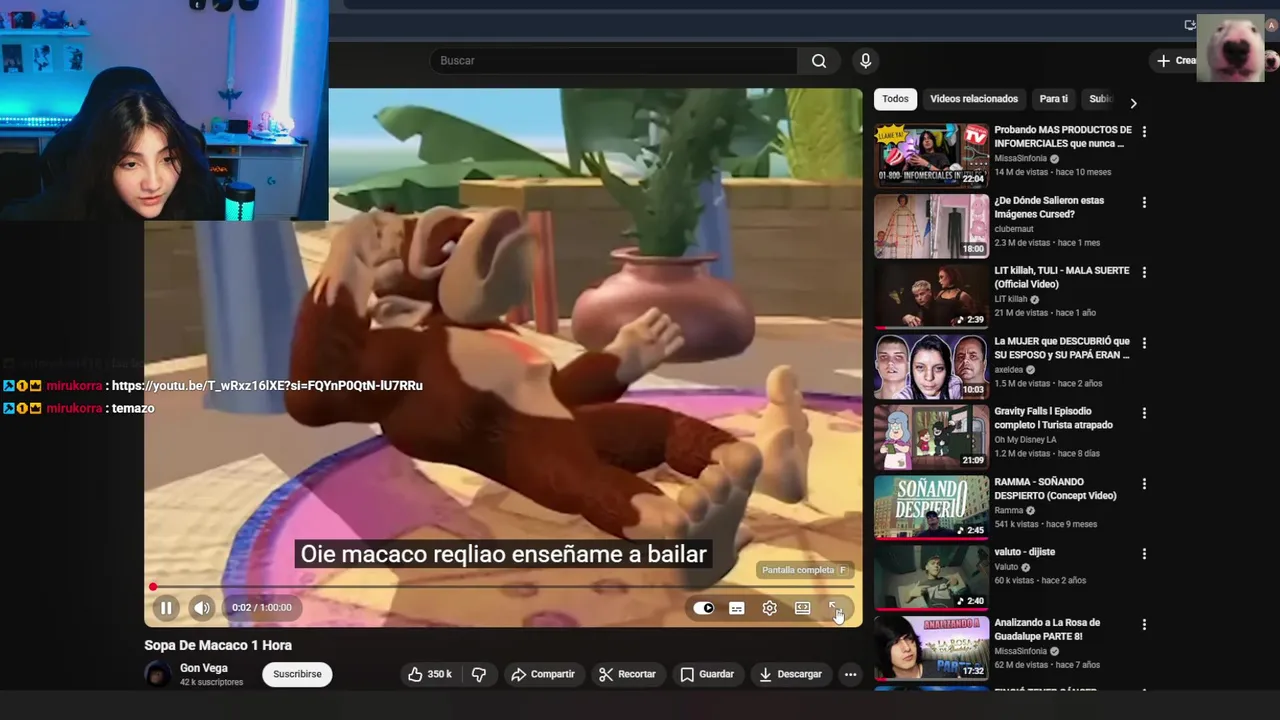Subscribe with the Suscribirse button
The image size is (1280, 720).
297,674
